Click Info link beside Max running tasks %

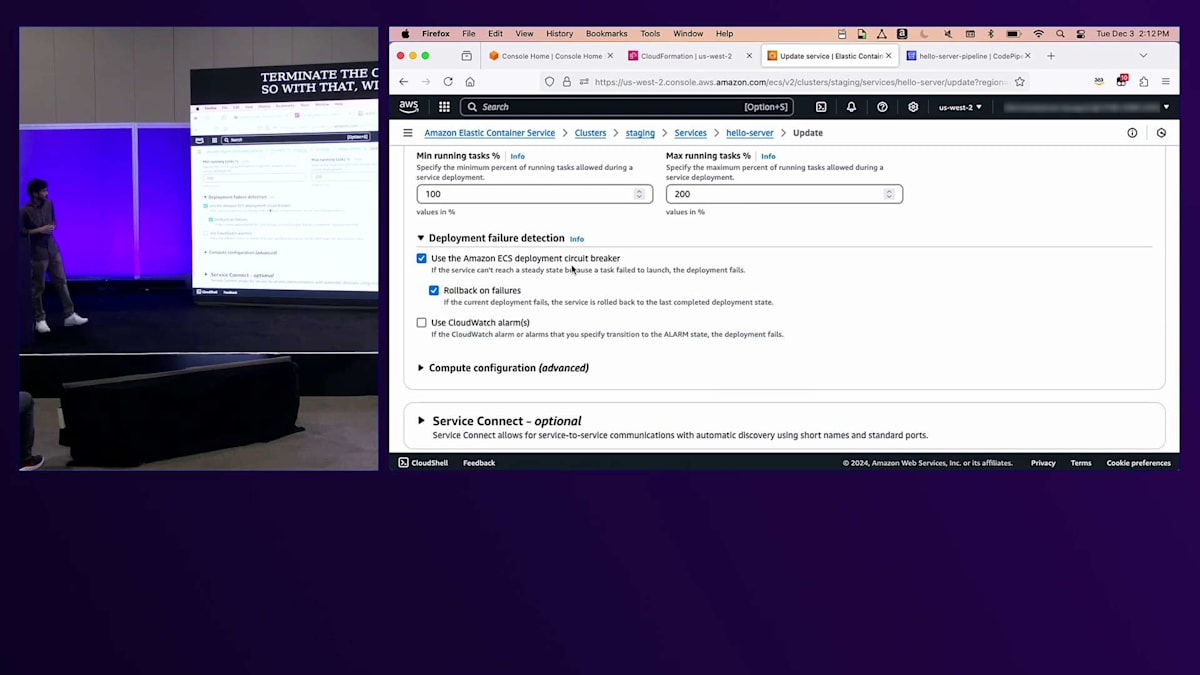(768, 157)
